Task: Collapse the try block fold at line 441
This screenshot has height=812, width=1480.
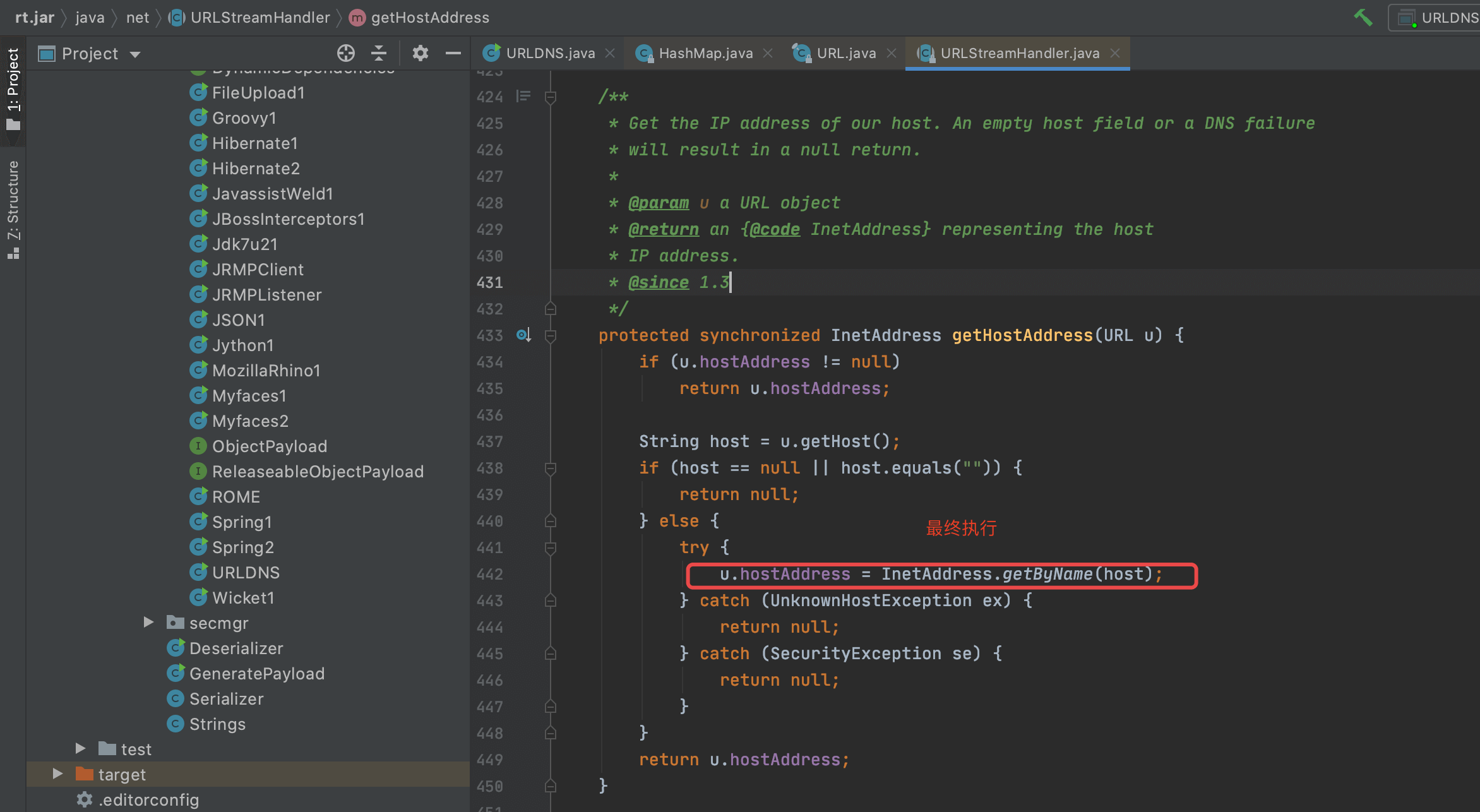Action: click(551, 548)
